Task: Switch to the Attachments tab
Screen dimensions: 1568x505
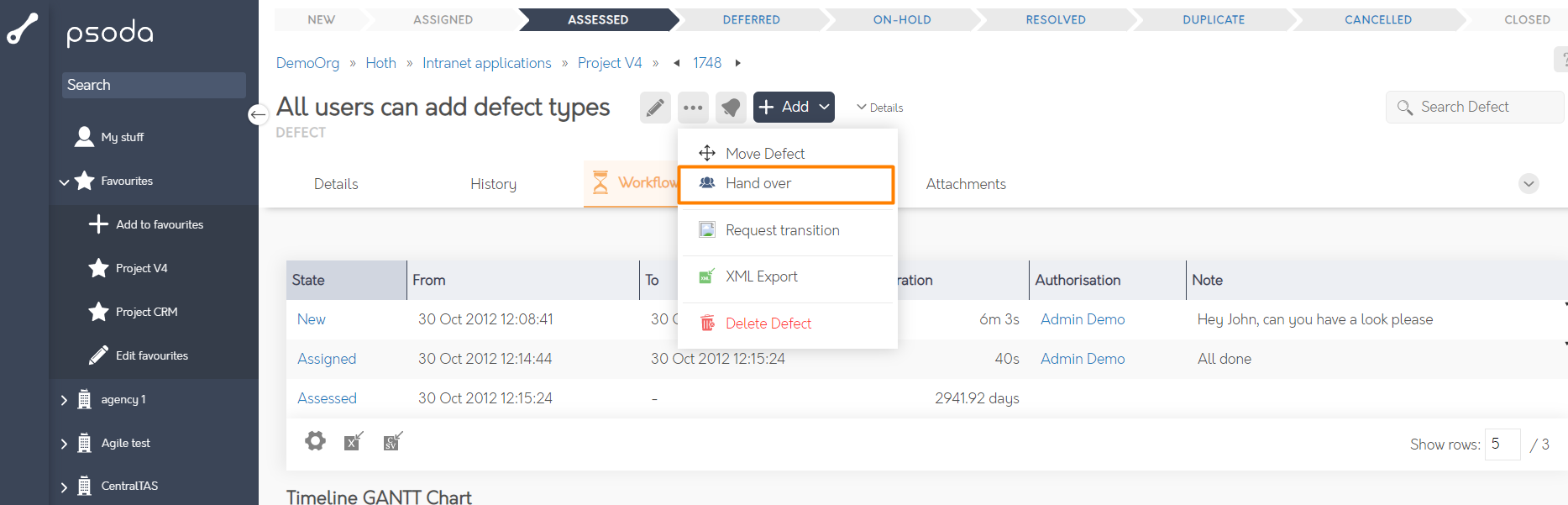Action: coord(965,184)
